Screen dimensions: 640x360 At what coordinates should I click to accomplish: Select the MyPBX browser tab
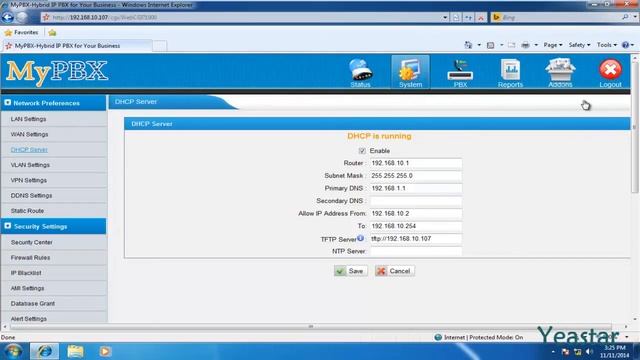pos(77,46)
